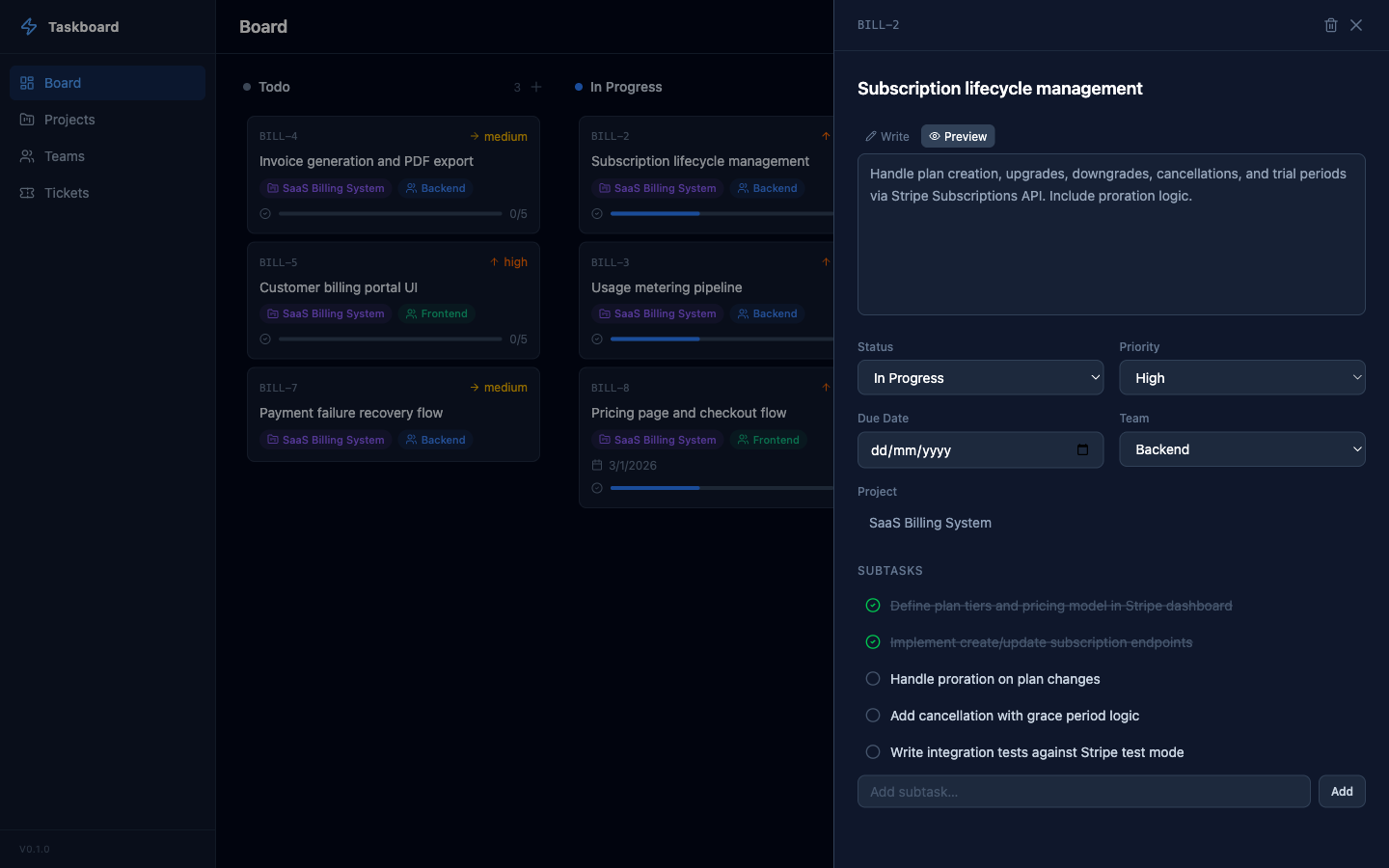Click SaaS Billing System tag on BILL-7
The width and height of the screenshot is (1389, 868).
point(325,440)
